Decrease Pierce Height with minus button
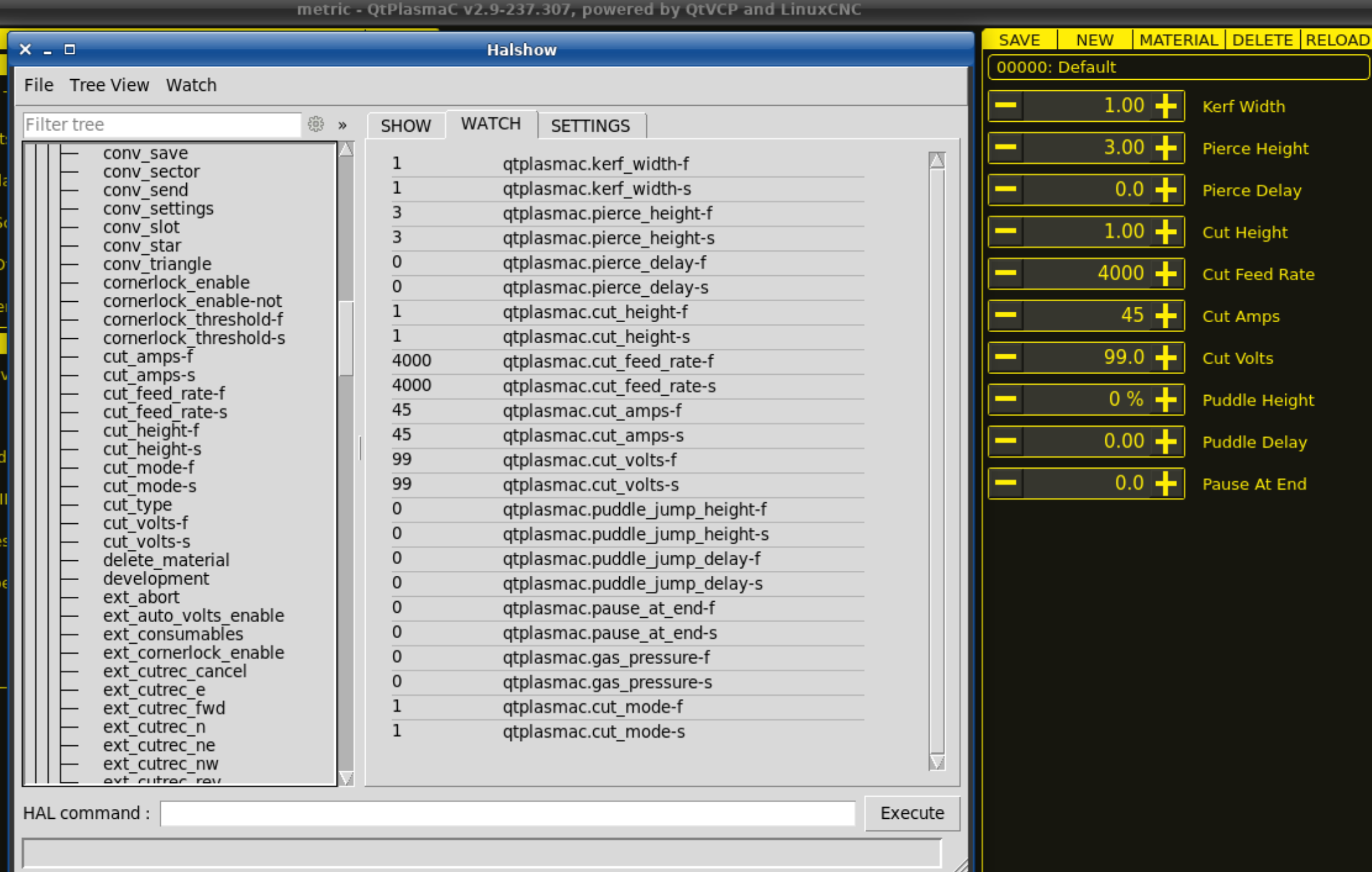The width and height of the screenshot is (1372, 872). point(1006,148)
